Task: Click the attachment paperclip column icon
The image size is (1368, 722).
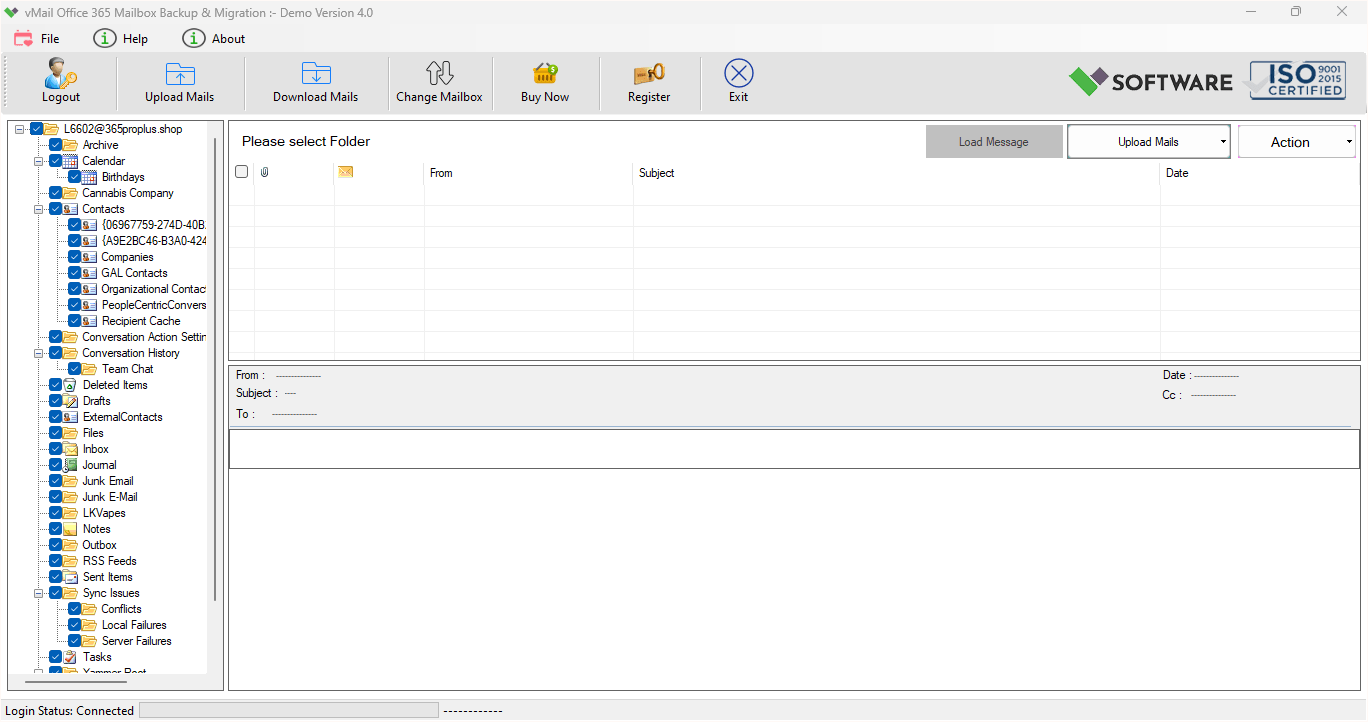Action: (x=265, y=173)
